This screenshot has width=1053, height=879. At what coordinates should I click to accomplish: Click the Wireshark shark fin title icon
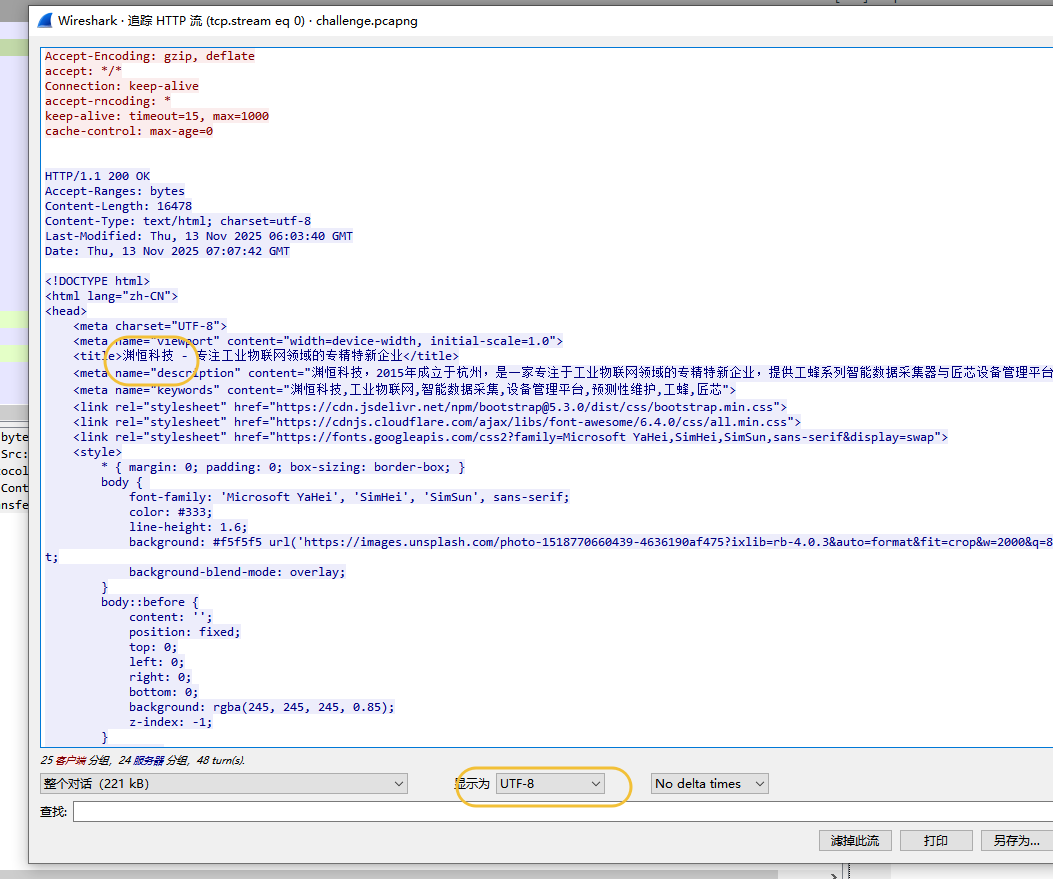point(45,20)
